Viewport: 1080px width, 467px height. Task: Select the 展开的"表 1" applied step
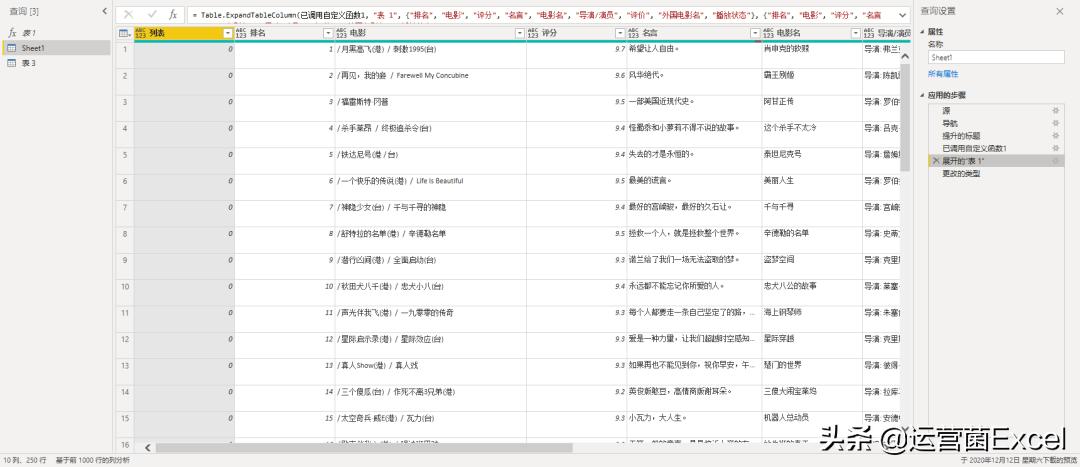point(996,160)
